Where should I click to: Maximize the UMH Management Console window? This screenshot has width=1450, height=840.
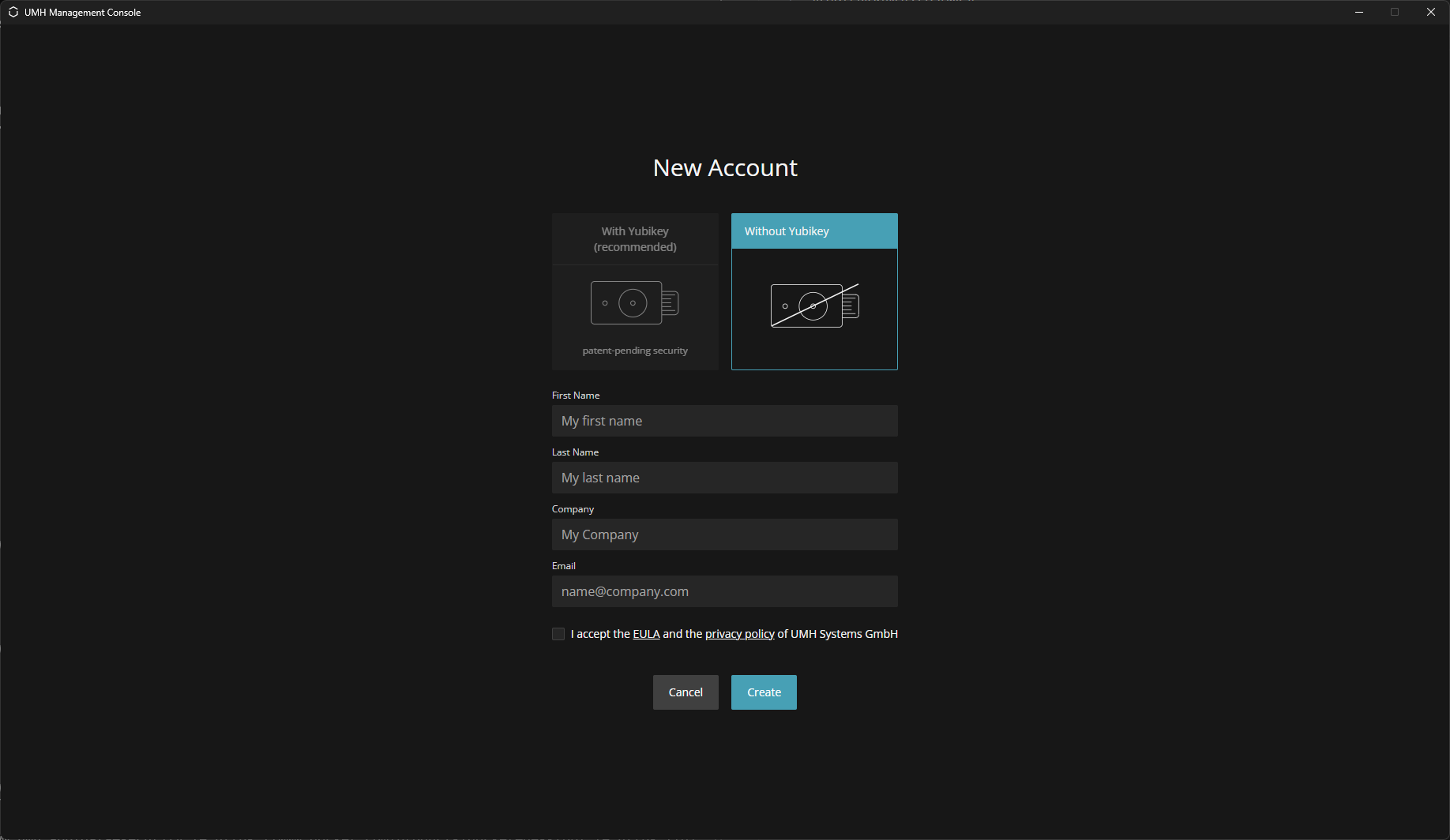1395,12
